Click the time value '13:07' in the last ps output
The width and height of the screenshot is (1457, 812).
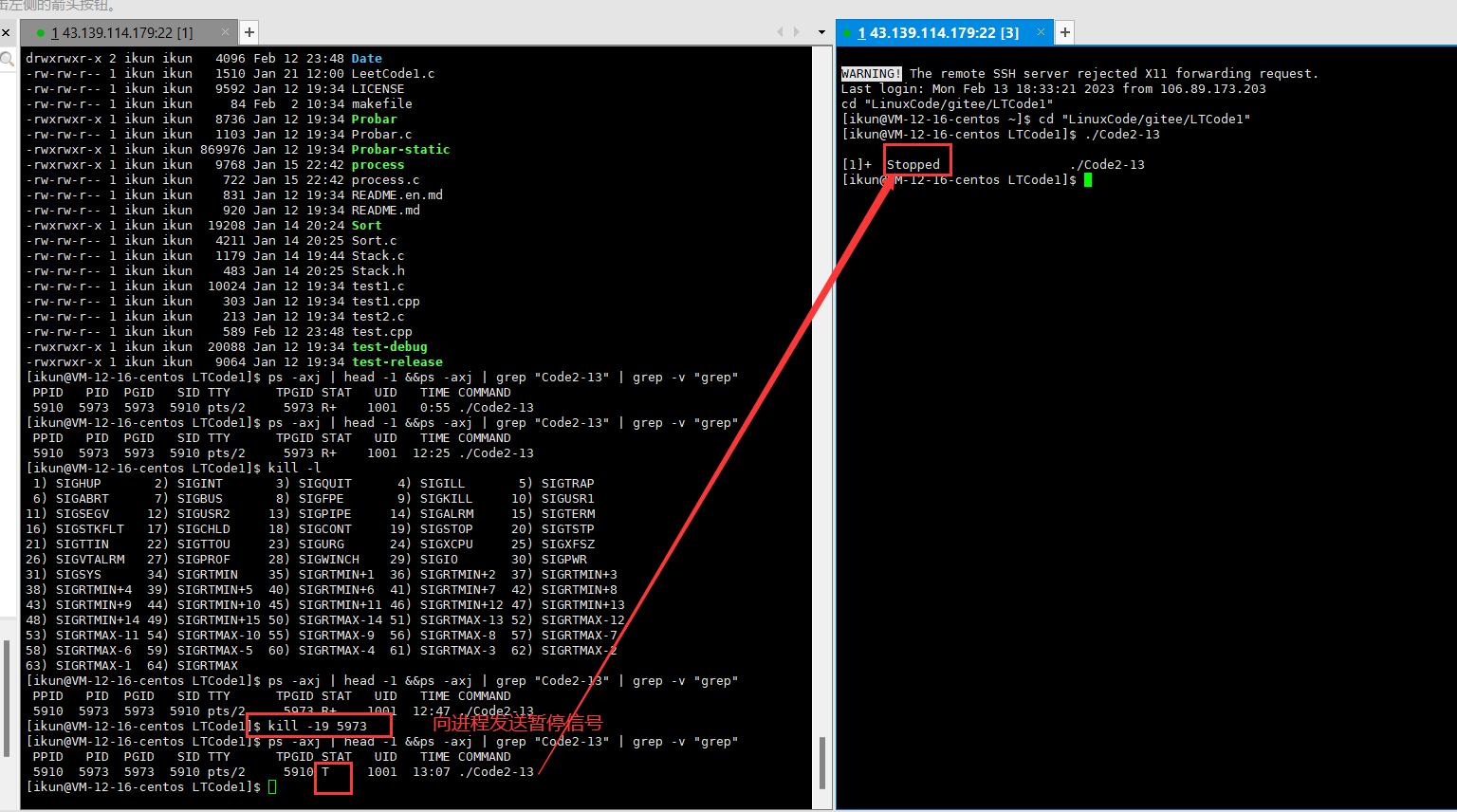tap(432, 771)
